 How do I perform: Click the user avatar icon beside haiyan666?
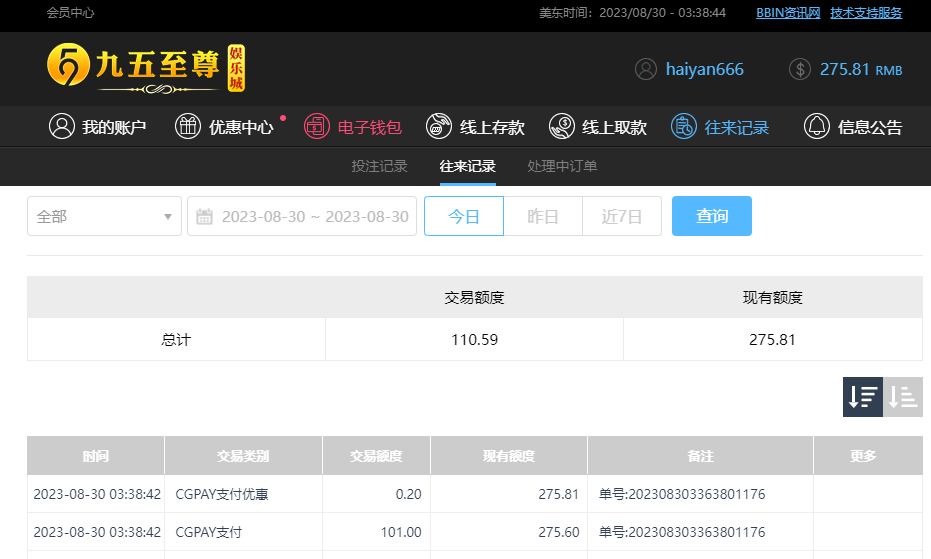646,69
